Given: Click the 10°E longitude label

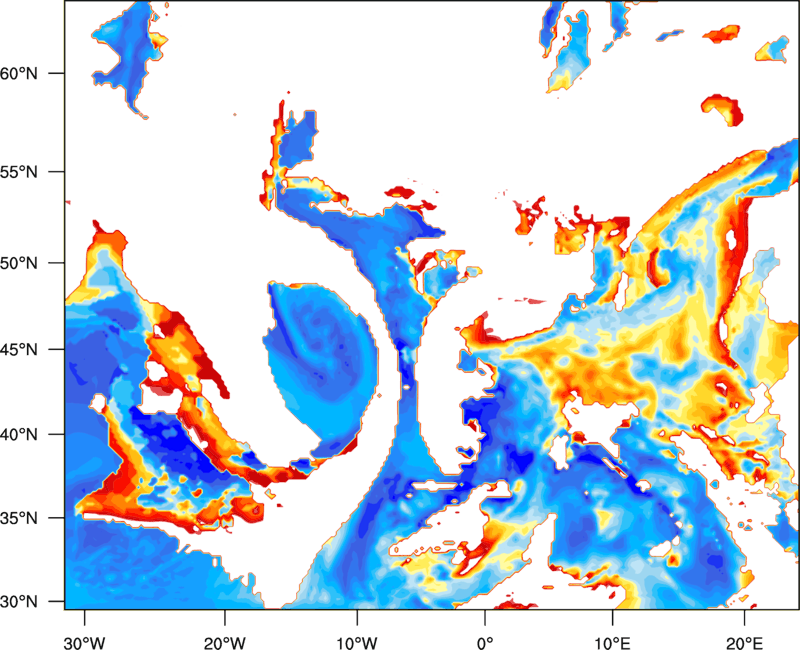Looking at the screenshot, I should [x=612, y=643].
